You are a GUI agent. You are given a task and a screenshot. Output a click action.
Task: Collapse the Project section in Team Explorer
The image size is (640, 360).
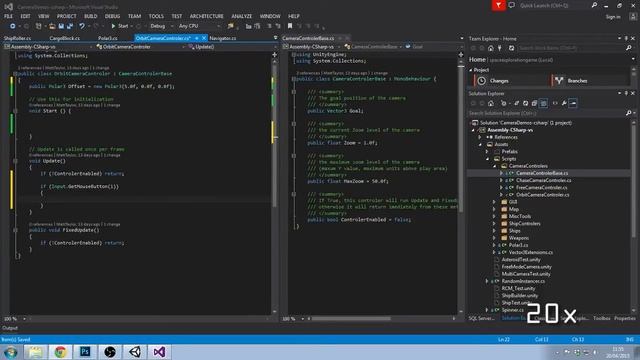point(471,70)
